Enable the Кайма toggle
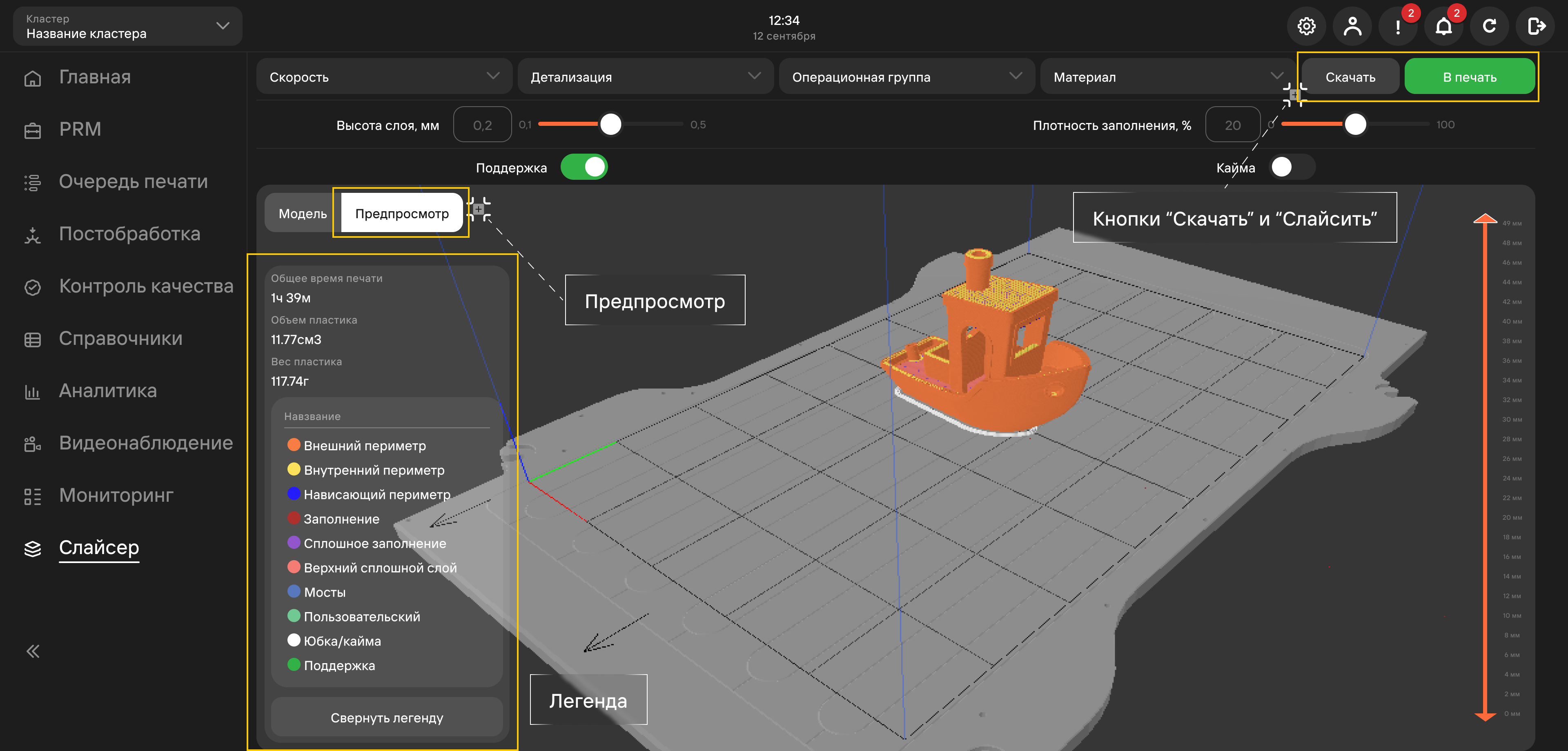 coord(1292,167)
